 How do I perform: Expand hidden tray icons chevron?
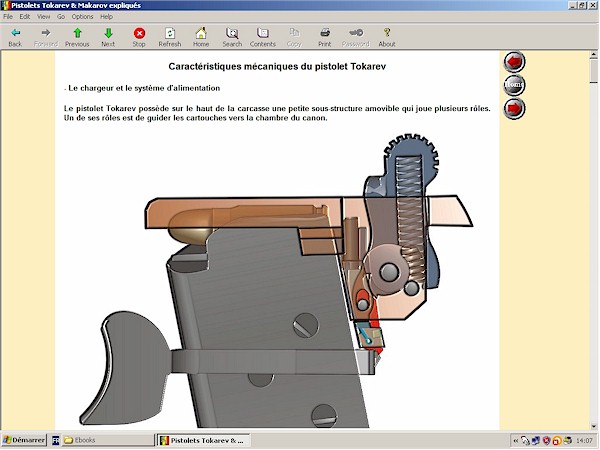pyautogui.click(x=516, y=441)
